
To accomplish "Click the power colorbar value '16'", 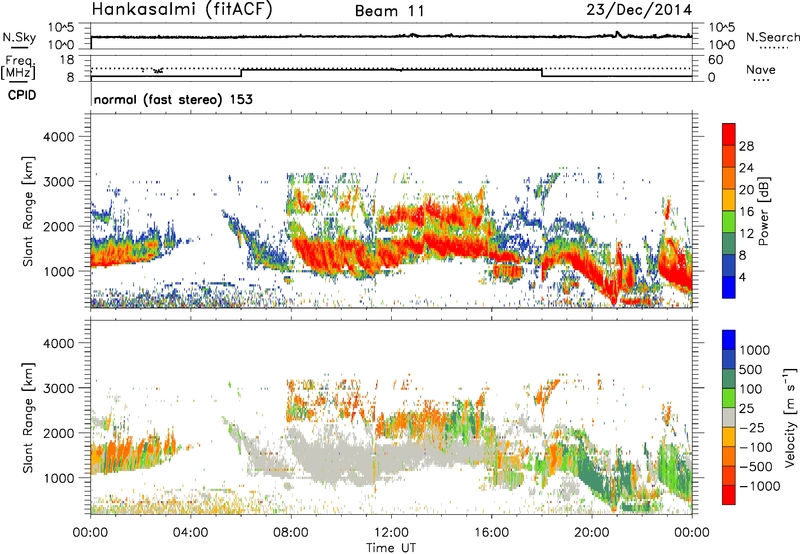I will click(x=746, y=212).
